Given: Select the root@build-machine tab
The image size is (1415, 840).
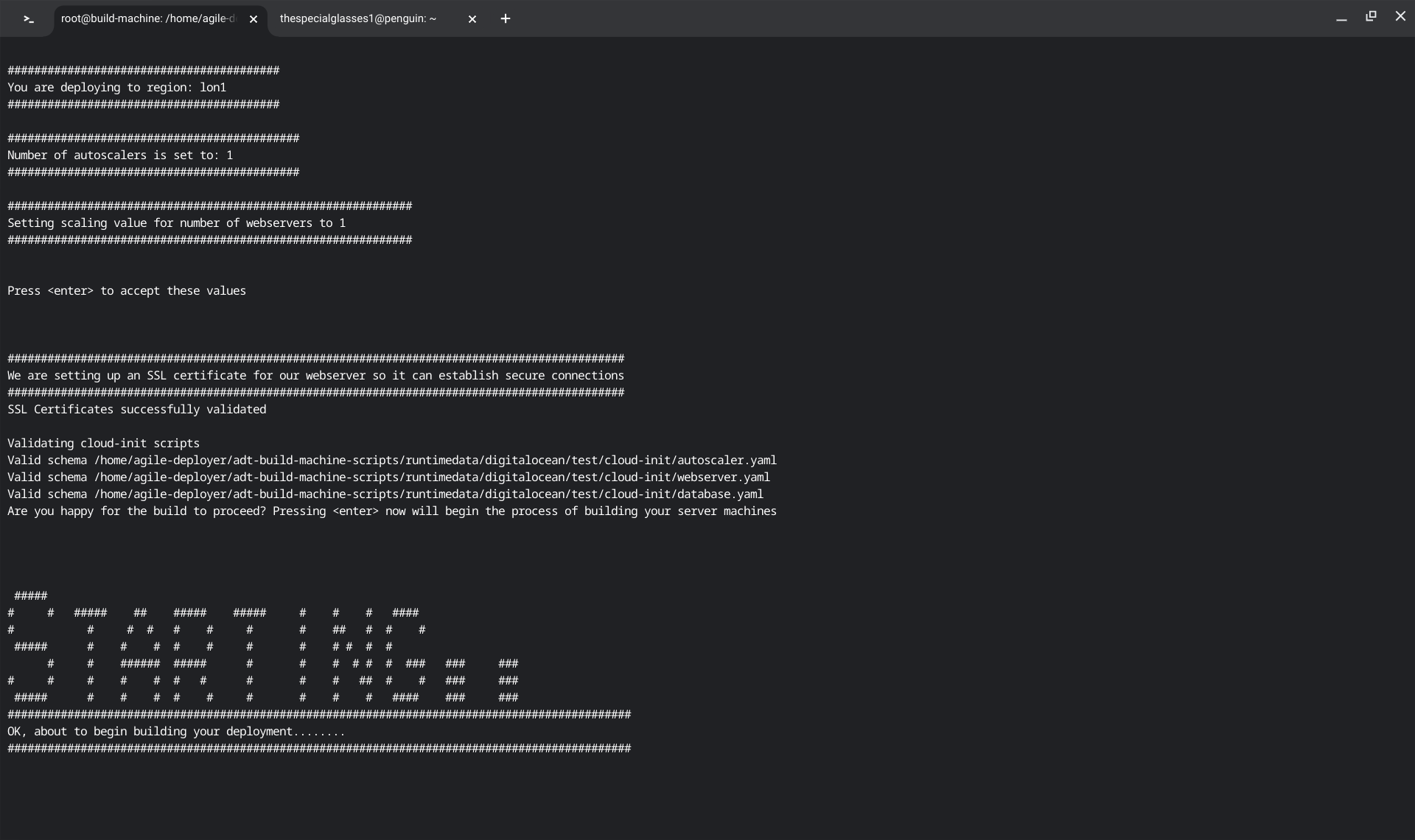Looking at the screenshot, I should click(147, 19).
